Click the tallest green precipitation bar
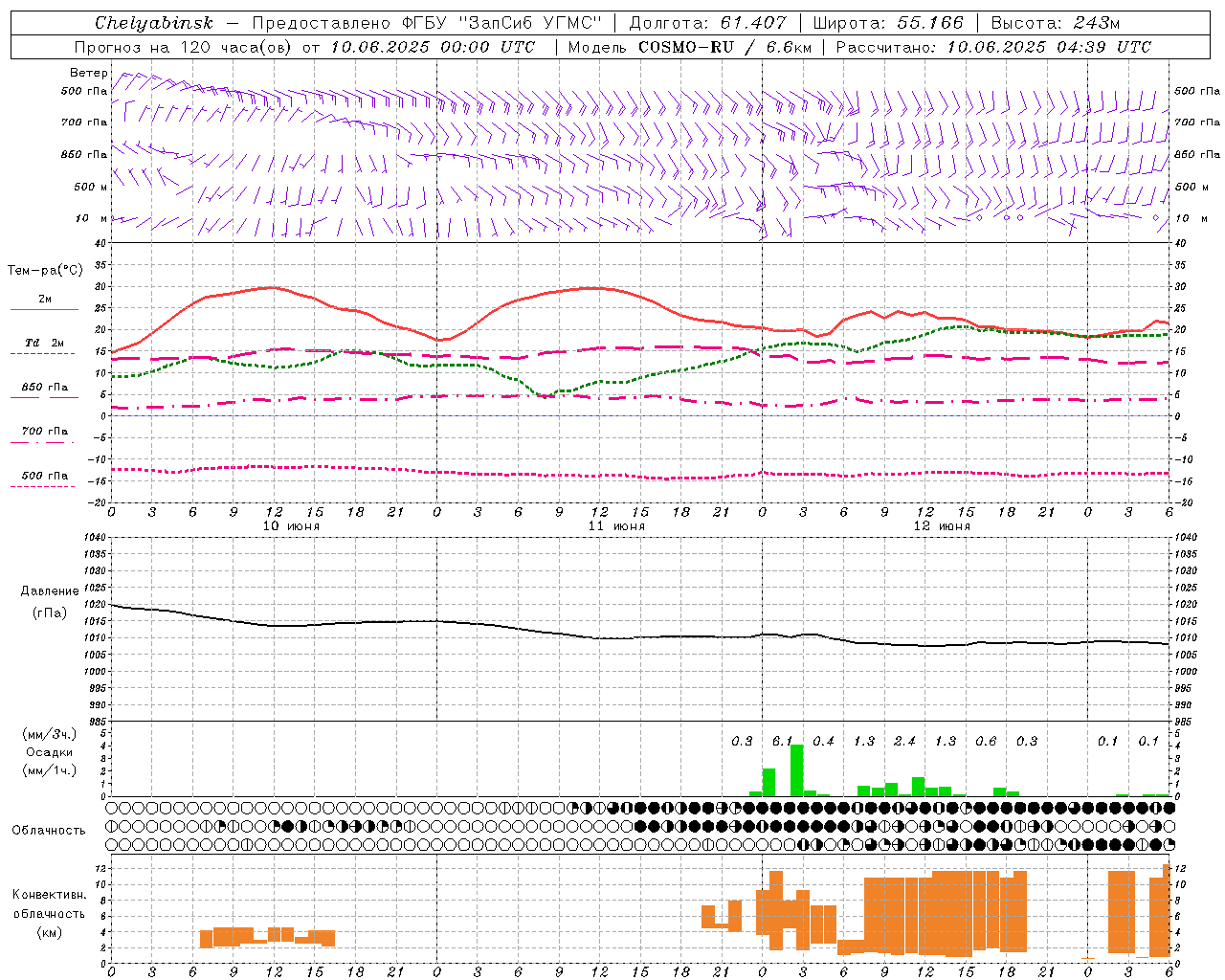 pos(796,770)
